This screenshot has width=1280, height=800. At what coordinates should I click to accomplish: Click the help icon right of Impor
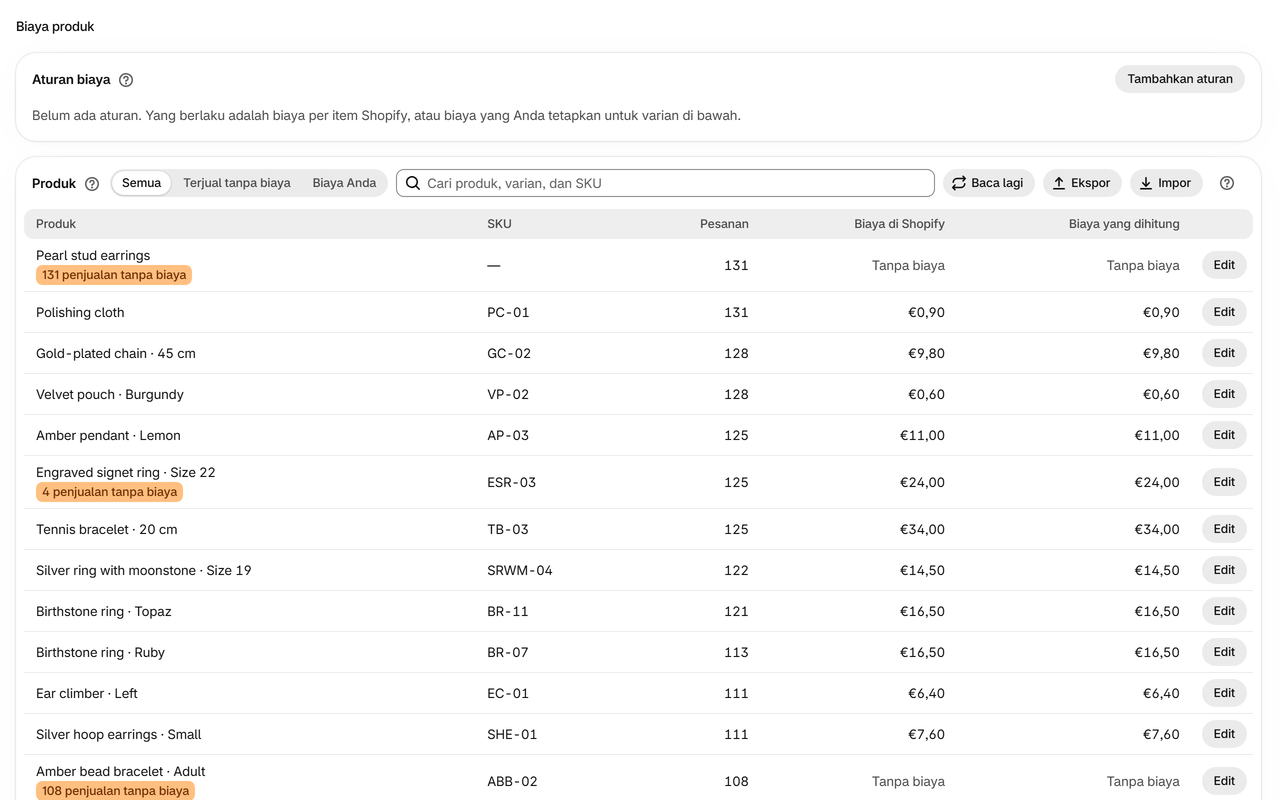1227,183
